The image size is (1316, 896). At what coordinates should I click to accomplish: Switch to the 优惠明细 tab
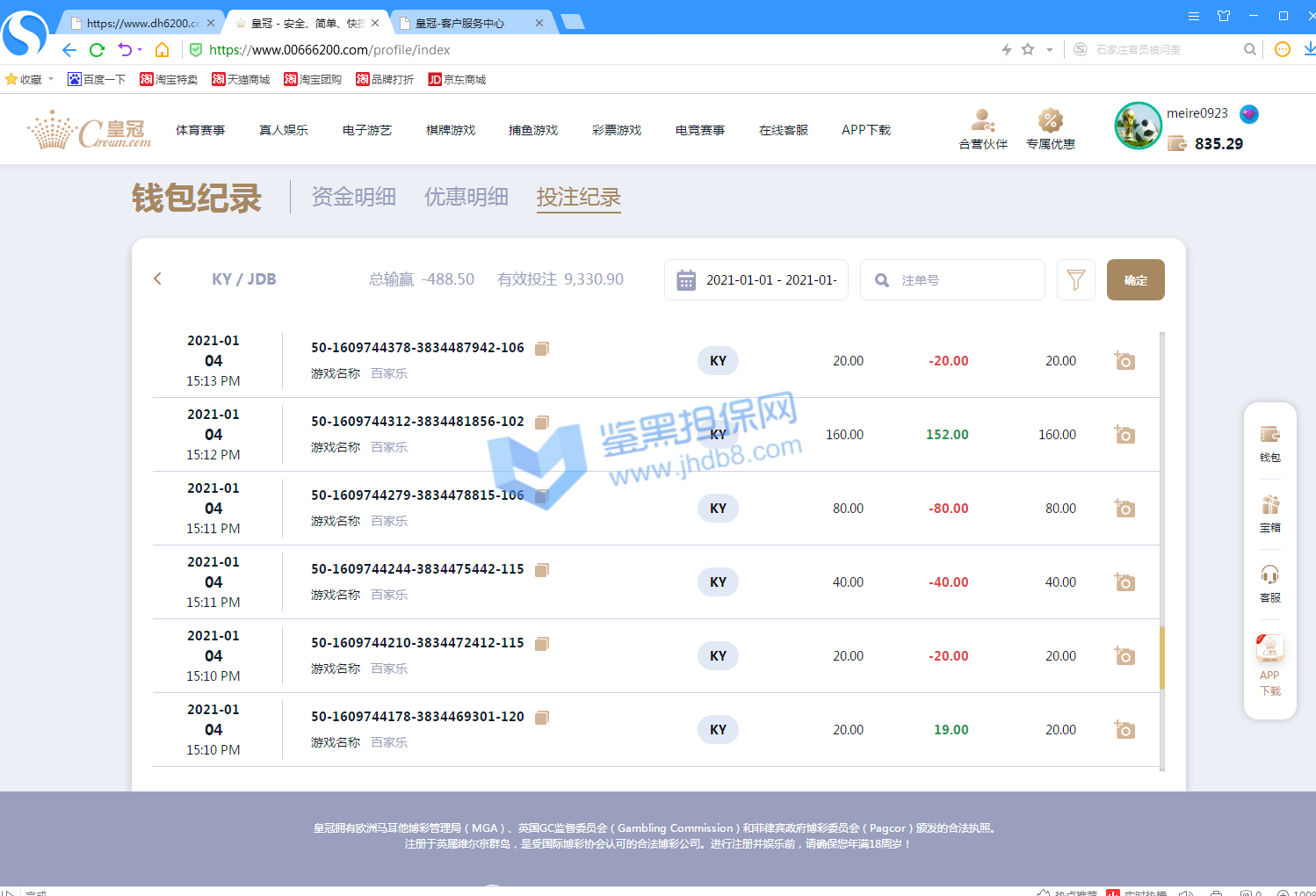(466, 197)
